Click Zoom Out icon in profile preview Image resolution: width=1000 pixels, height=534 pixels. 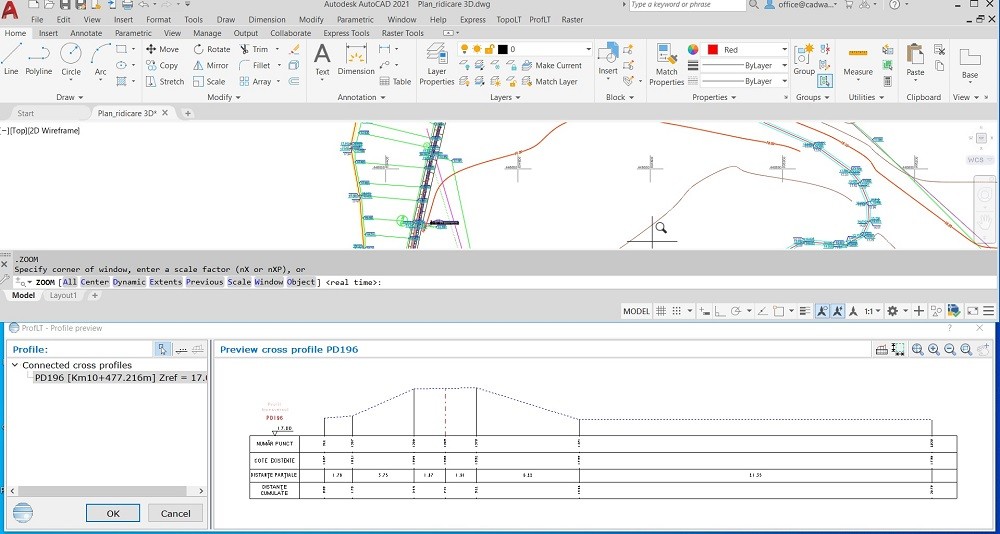950,349
